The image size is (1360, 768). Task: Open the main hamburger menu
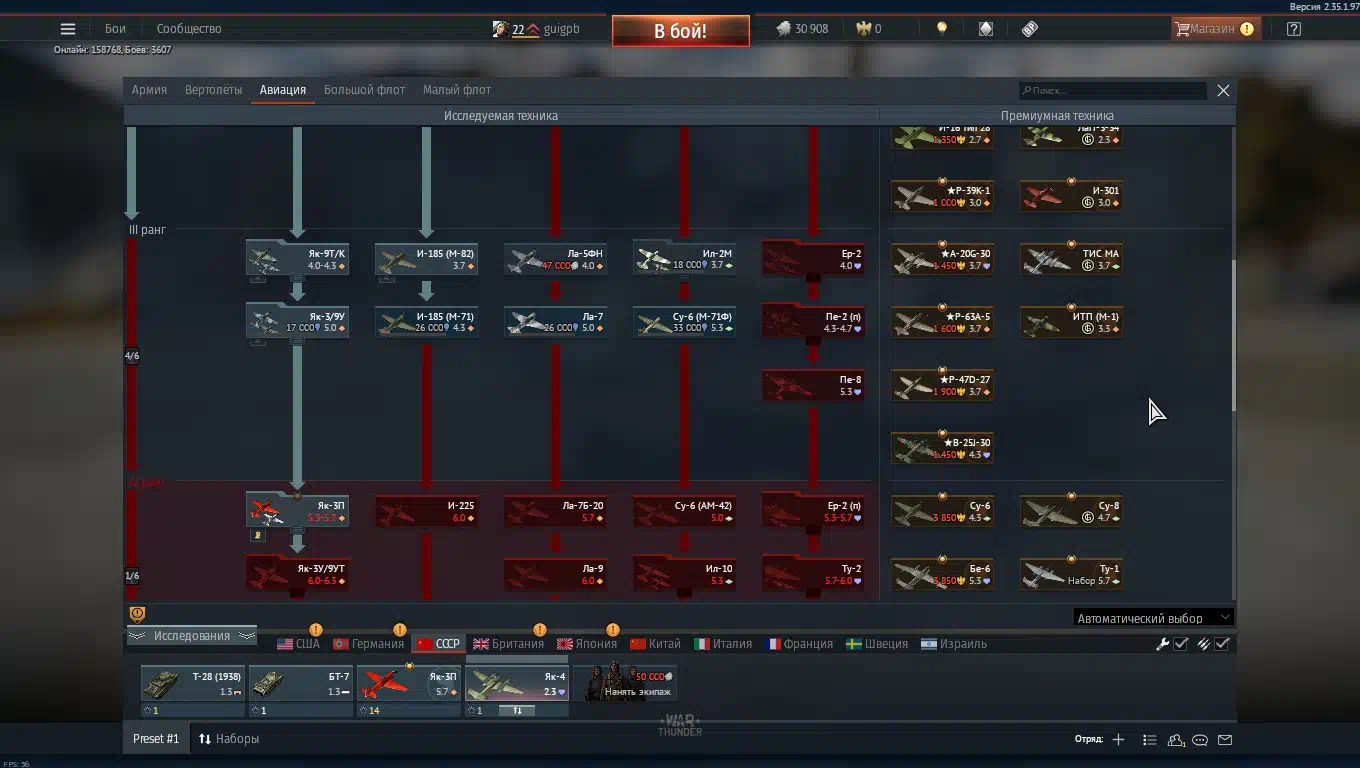click(x=68, y=29)
